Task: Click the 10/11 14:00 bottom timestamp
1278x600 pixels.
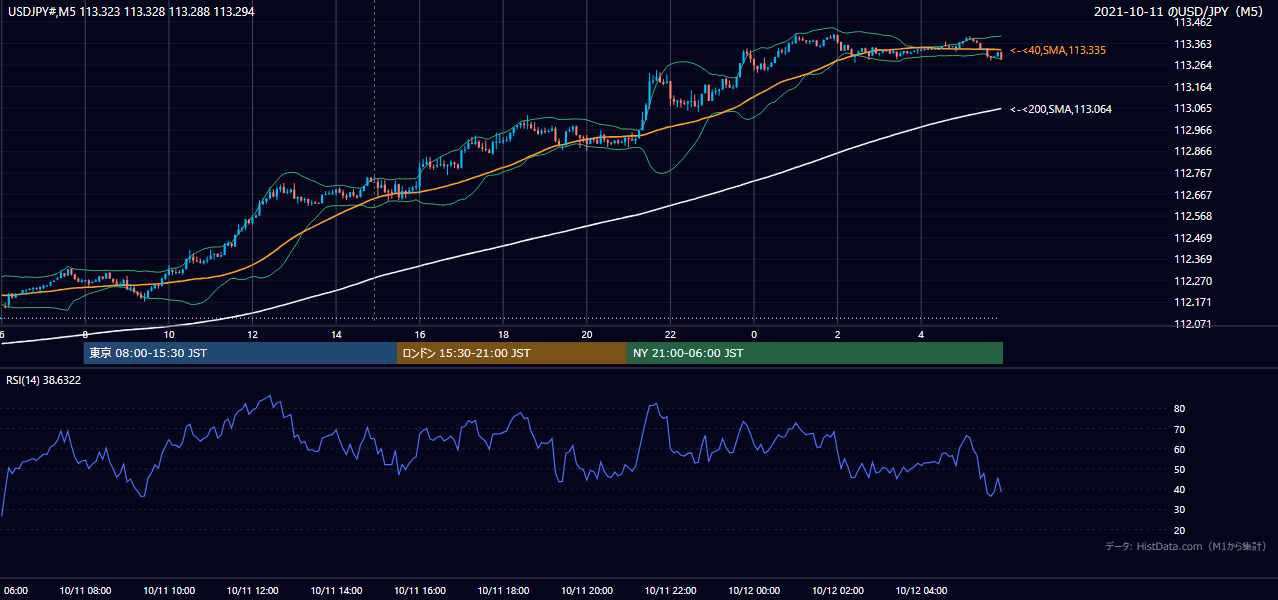Action: click(336, 591)
